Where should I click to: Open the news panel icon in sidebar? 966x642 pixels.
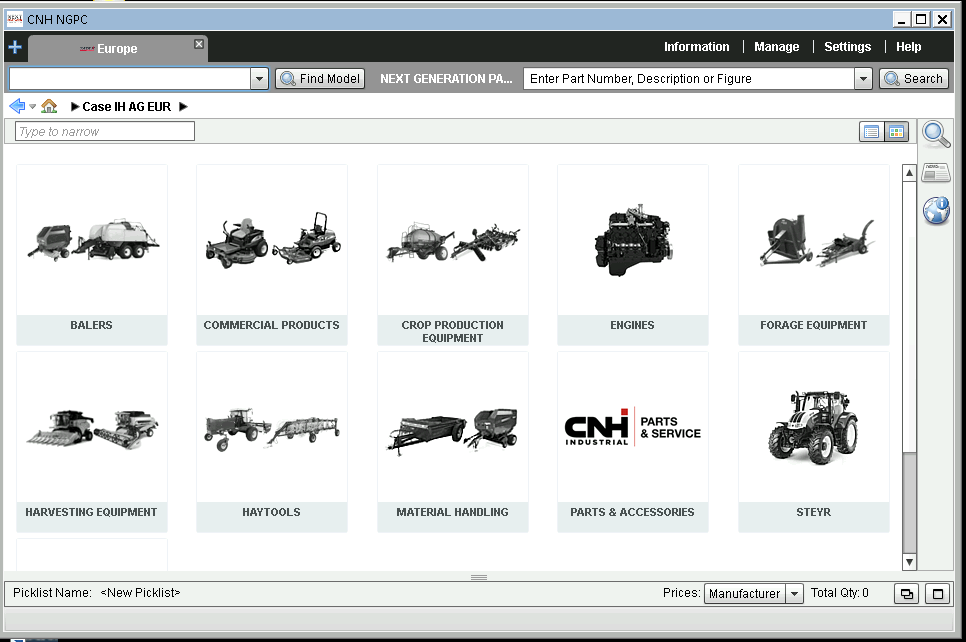click(x=935, y=173)
